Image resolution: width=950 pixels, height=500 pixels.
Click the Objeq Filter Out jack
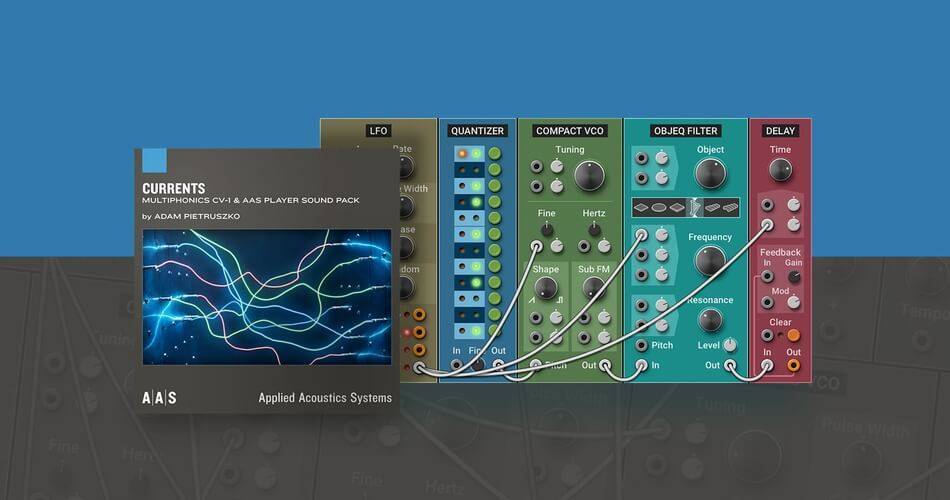(x=730, y=365)
